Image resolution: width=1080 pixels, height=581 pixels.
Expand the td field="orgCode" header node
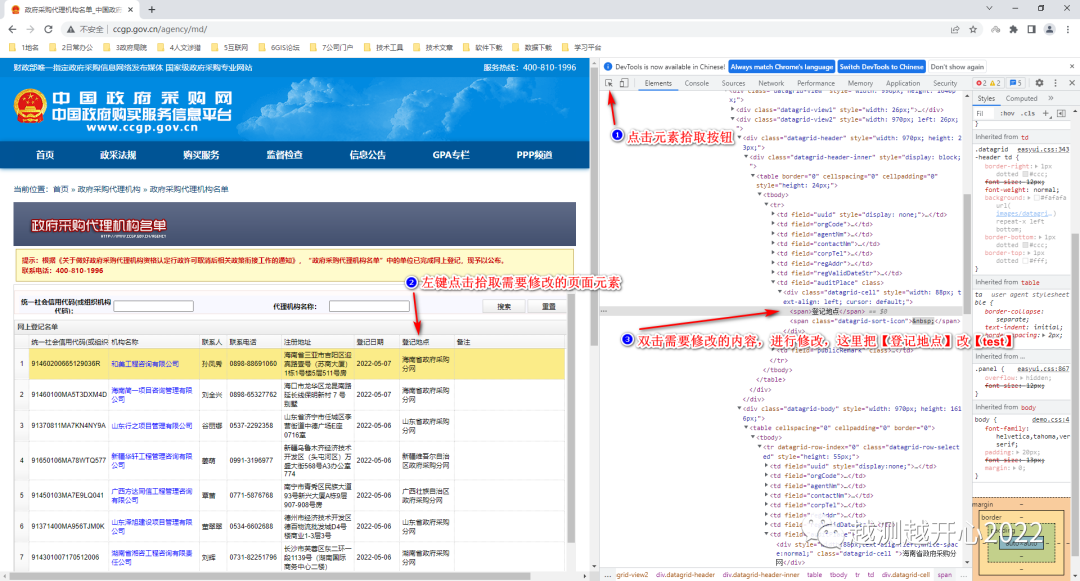click(773, 224)
